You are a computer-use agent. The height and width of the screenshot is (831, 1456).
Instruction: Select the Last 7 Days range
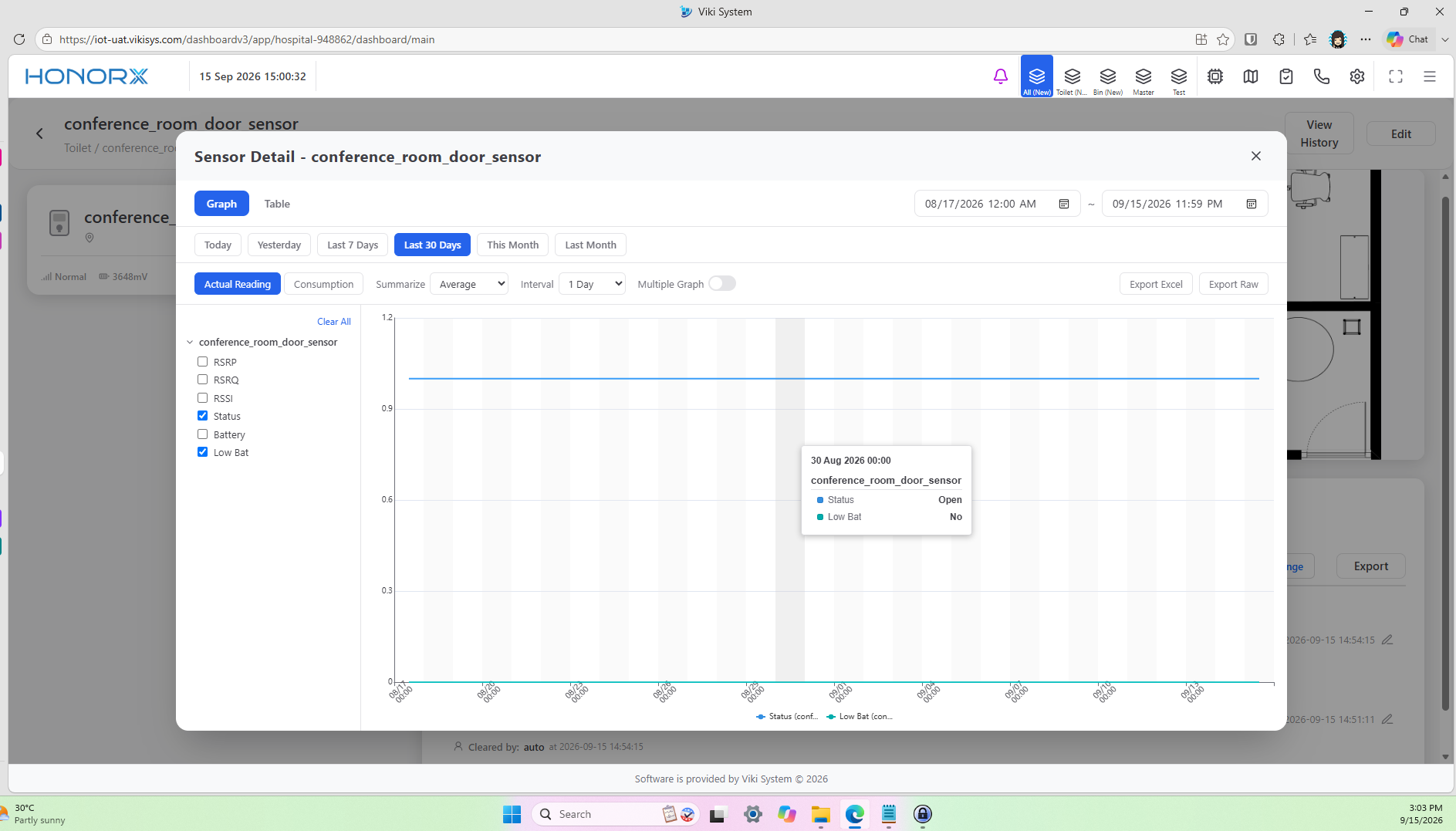pos(353,245)
